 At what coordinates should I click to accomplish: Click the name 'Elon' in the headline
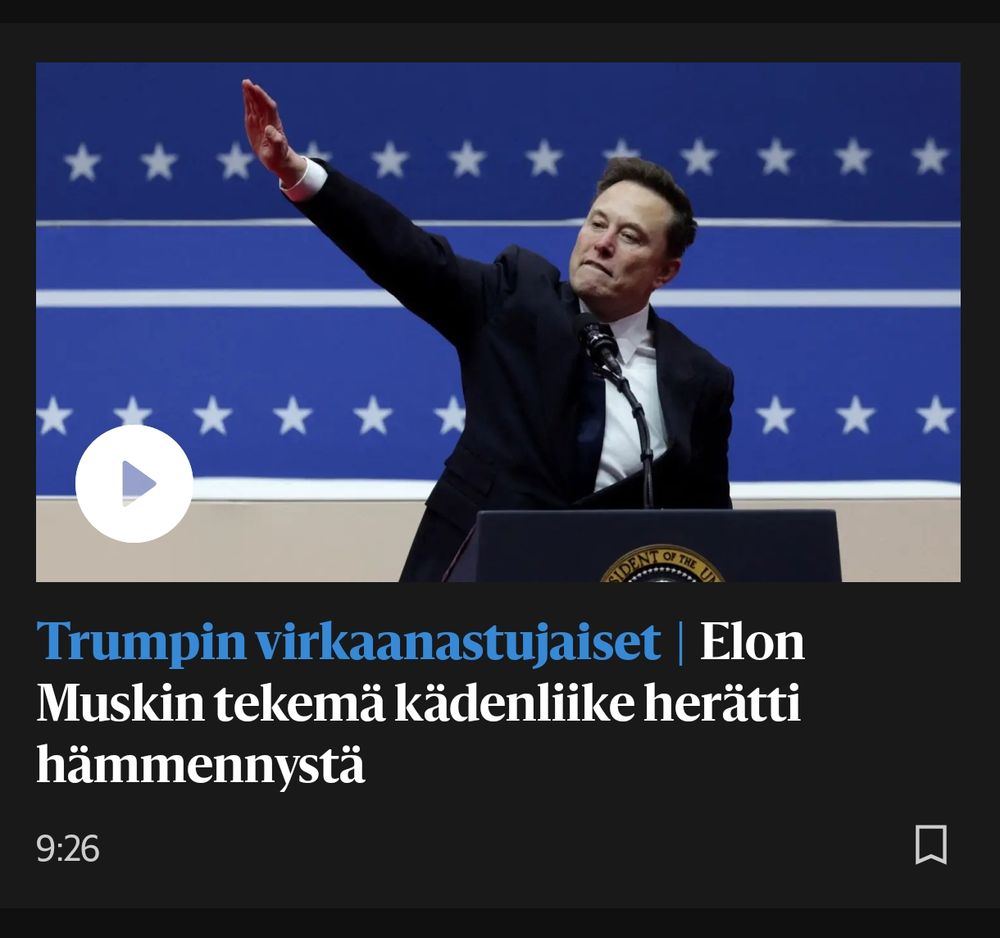click(x=753, y=641)
